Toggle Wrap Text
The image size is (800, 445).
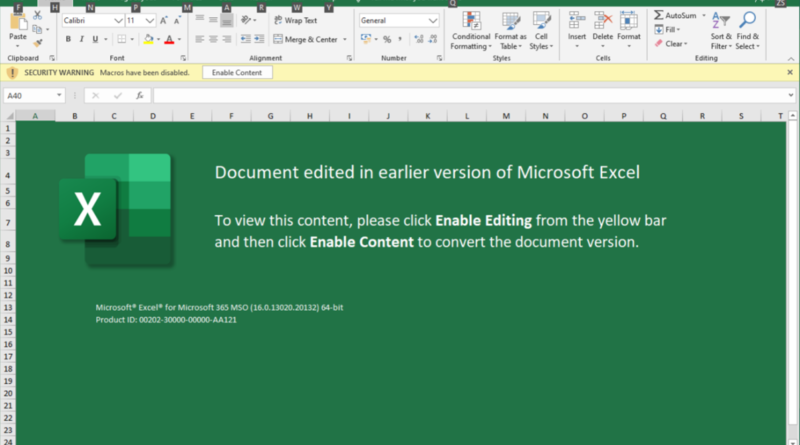tap(296, 20)
